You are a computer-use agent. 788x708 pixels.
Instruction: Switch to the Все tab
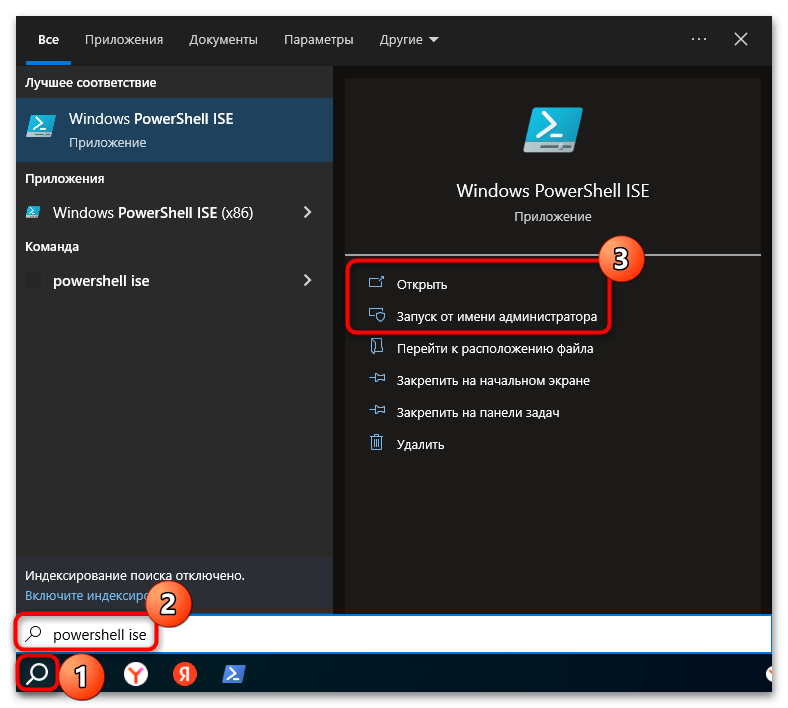click(48, 40)
